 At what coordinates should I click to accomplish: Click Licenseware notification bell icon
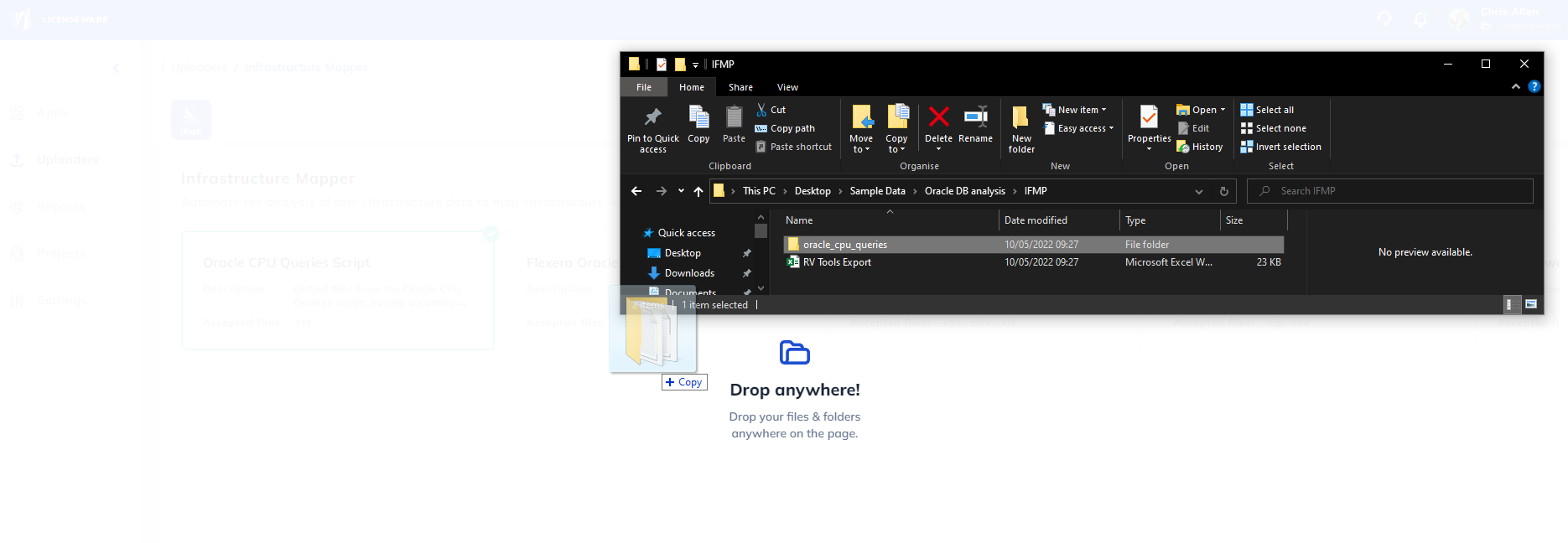(1420, 19)
